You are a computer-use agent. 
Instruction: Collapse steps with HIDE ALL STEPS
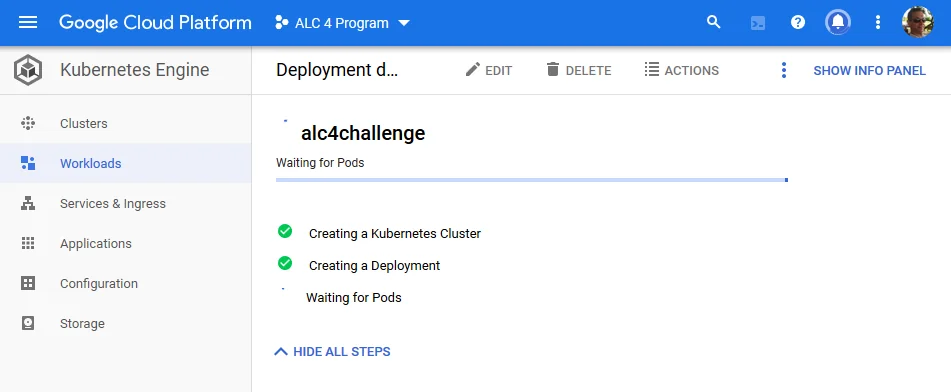point(332,351)
